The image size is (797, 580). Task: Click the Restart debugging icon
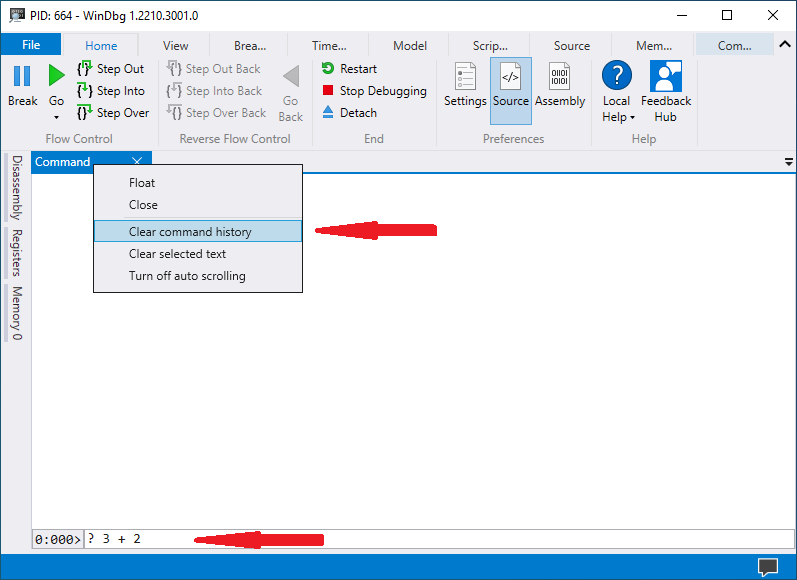coord(328,69)
